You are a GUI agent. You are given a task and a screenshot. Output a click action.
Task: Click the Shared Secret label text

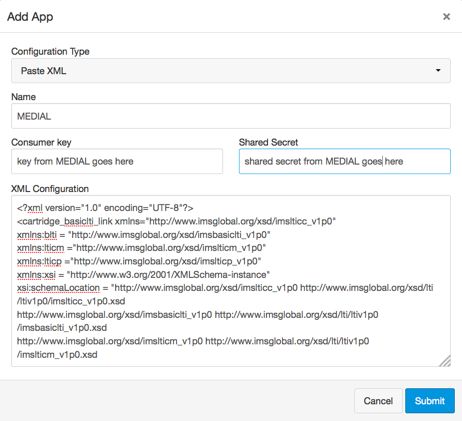(x=268, y=142)
